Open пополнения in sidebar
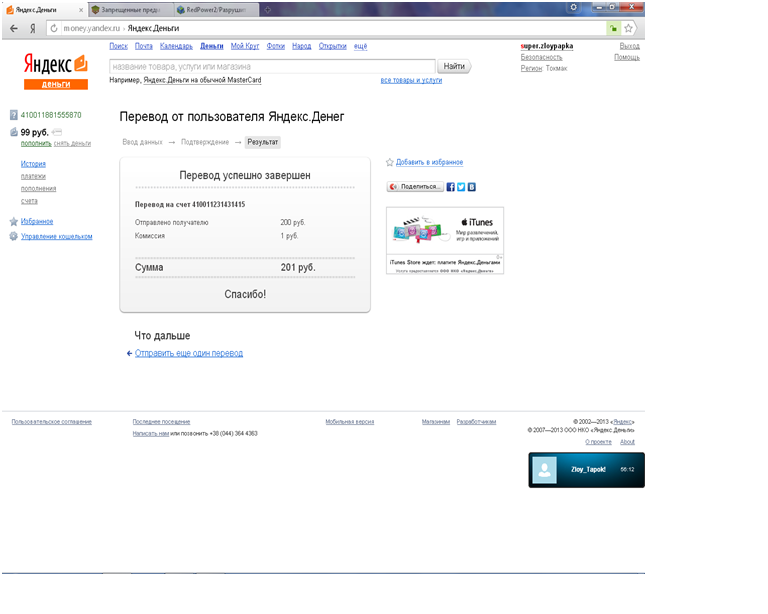 click(38, 189)
